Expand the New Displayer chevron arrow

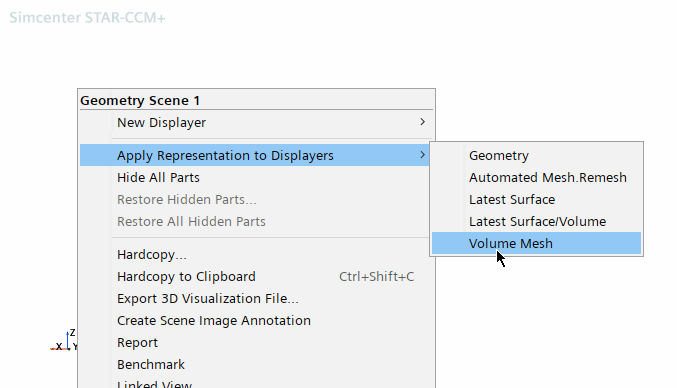423,122
